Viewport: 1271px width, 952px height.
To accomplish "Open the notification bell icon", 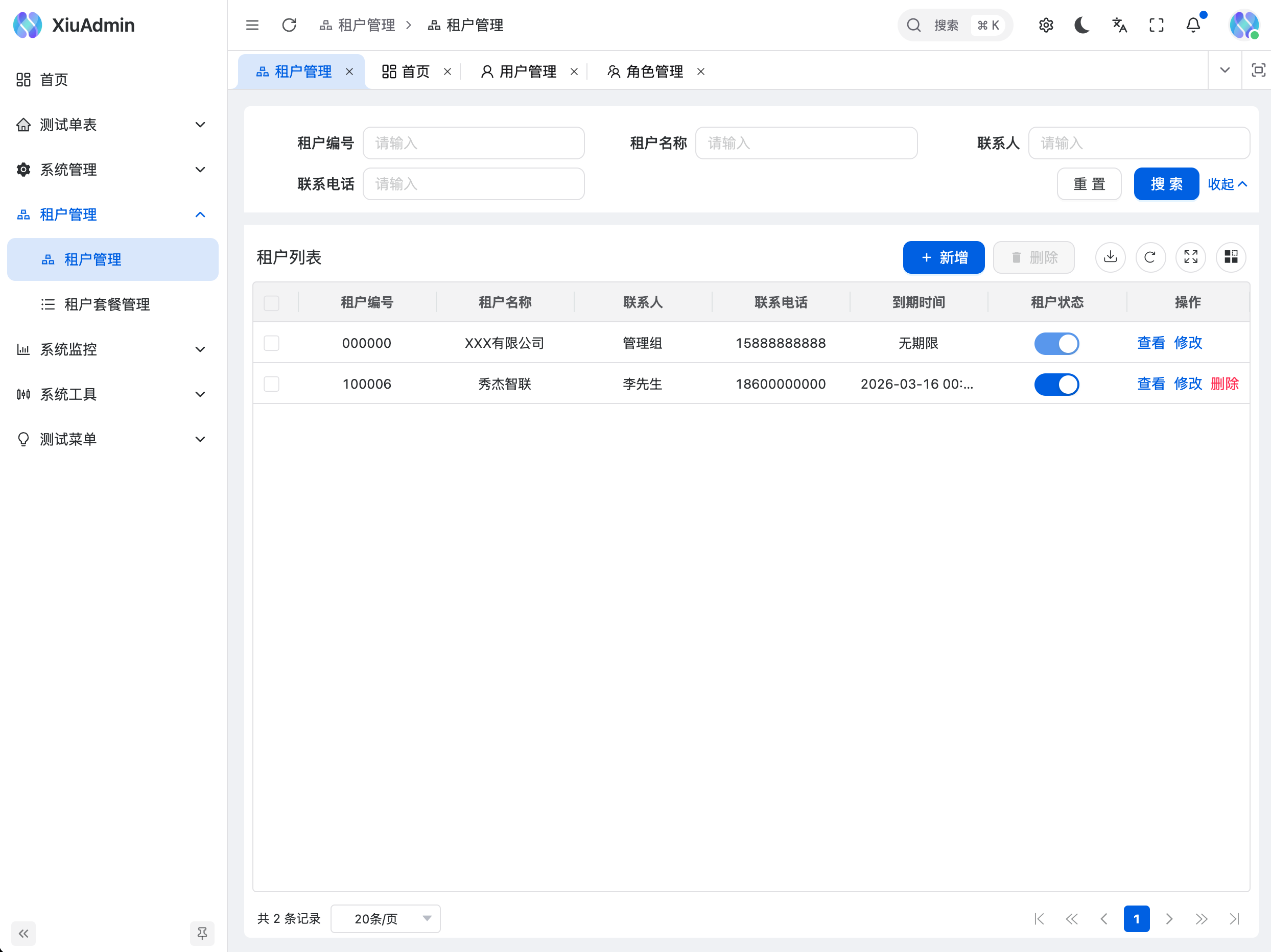I will [x=1193, y=25].
